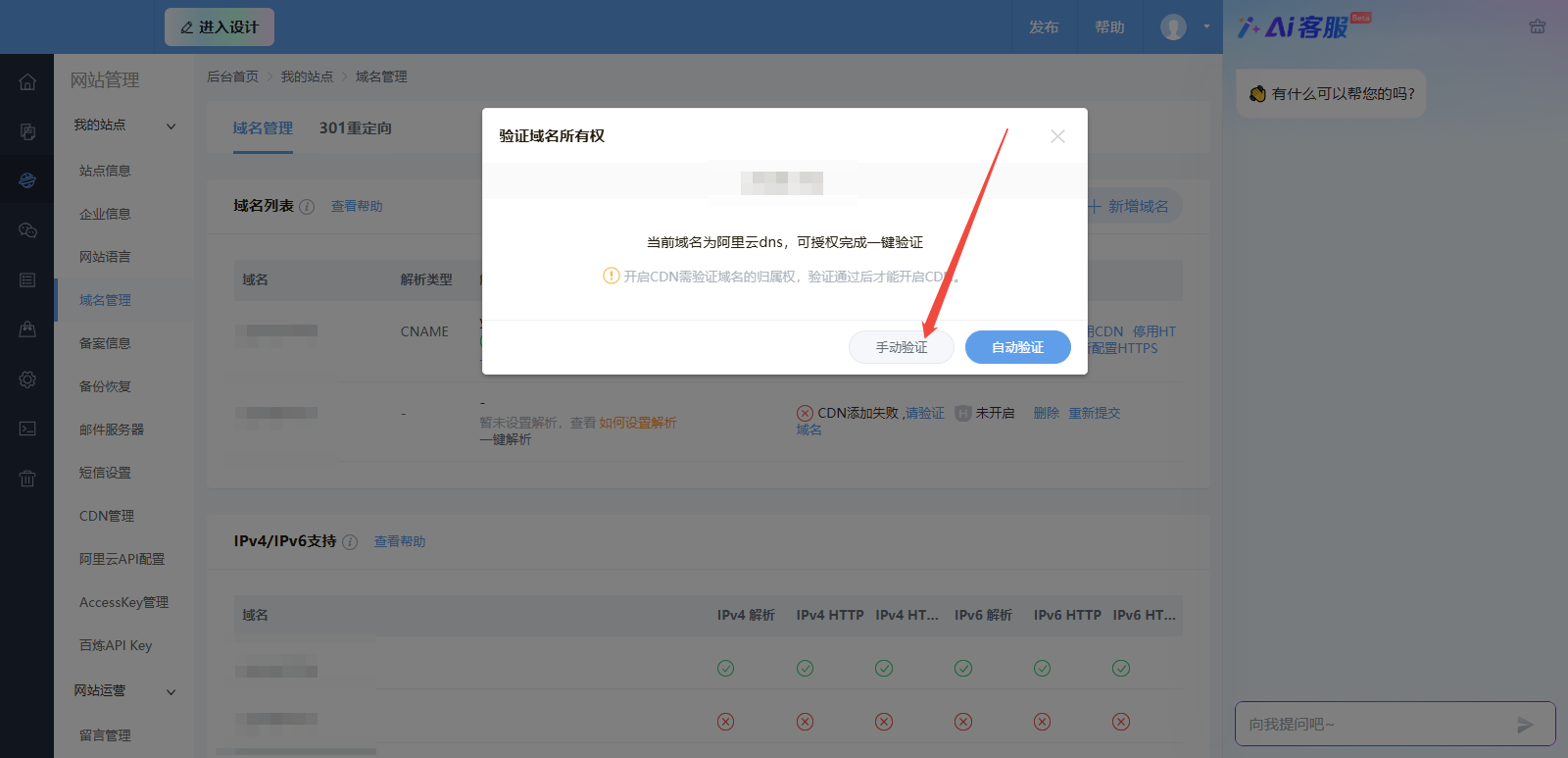1568x758 pixels.
Task: Open AccessKey管理 in sidebar
Action: point(123,602)
